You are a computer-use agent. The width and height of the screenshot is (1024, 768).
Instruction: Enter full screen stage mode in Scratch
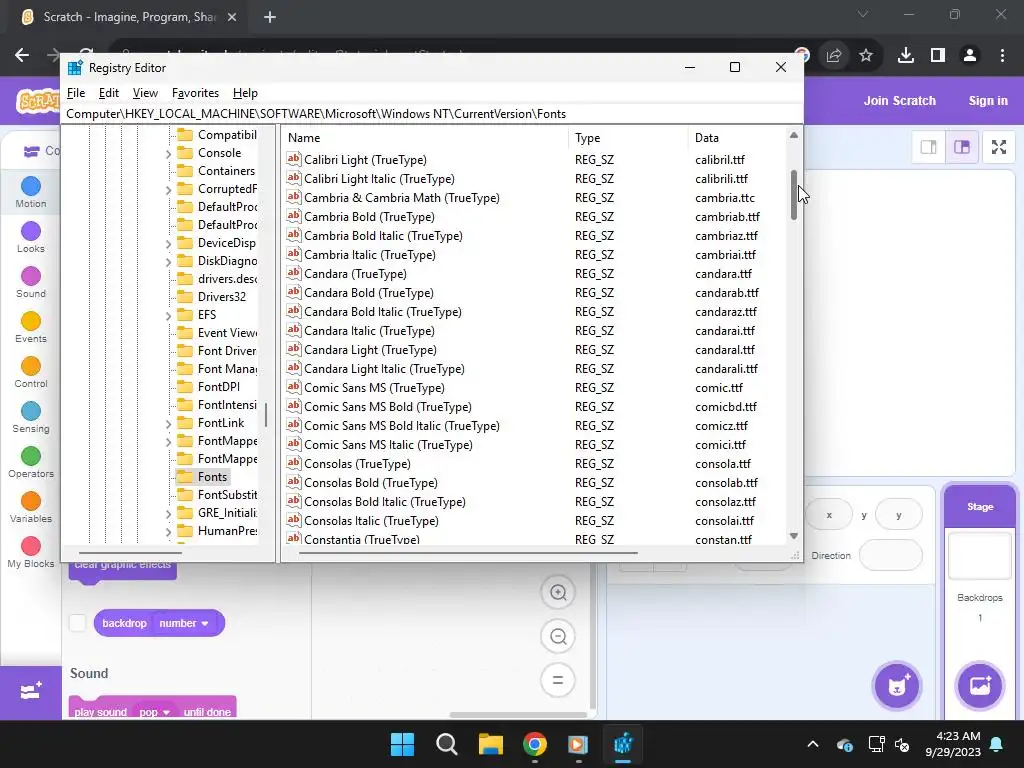pyautogui.click(x=999, y=147)
